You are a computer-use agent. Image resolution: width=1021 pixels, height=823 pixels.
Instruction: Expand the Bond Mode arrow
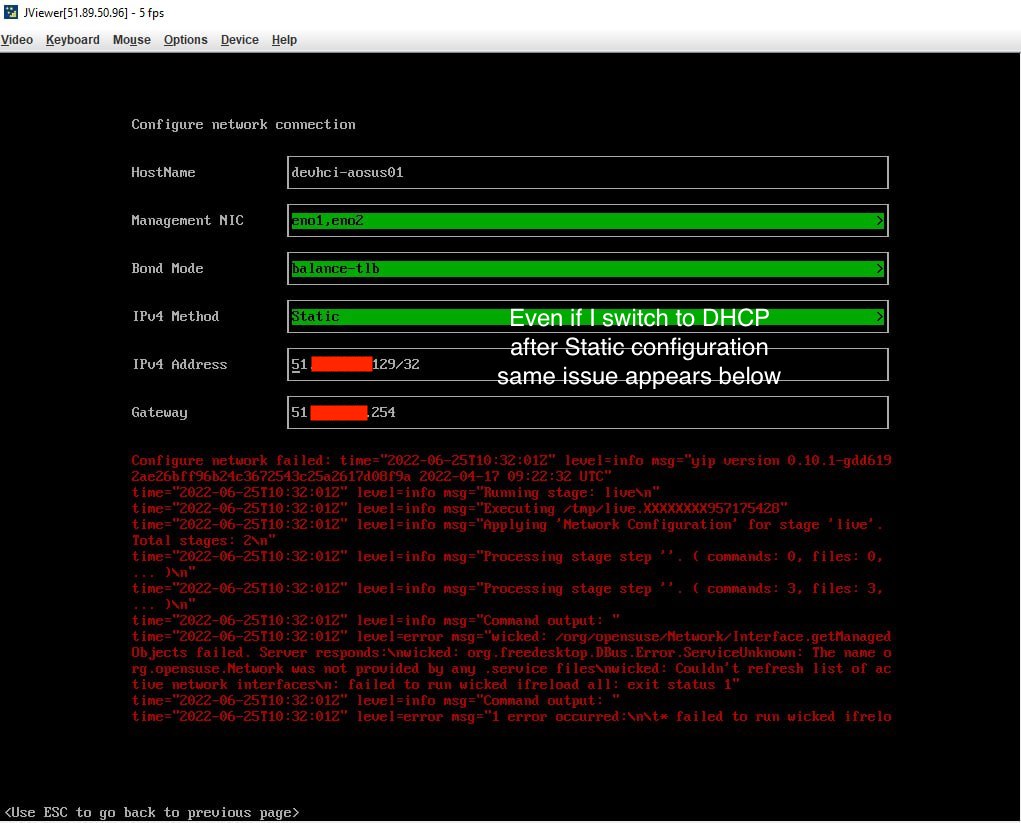[x=880, y=268]
